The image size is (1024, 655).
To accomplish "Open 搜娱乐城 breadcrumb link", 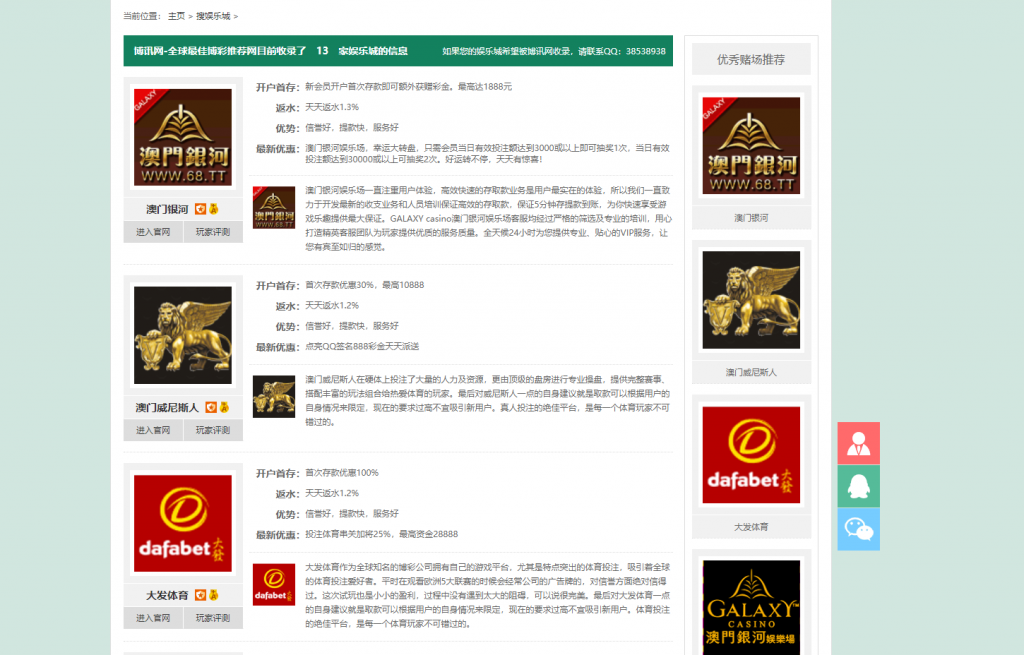I will 212,16.
